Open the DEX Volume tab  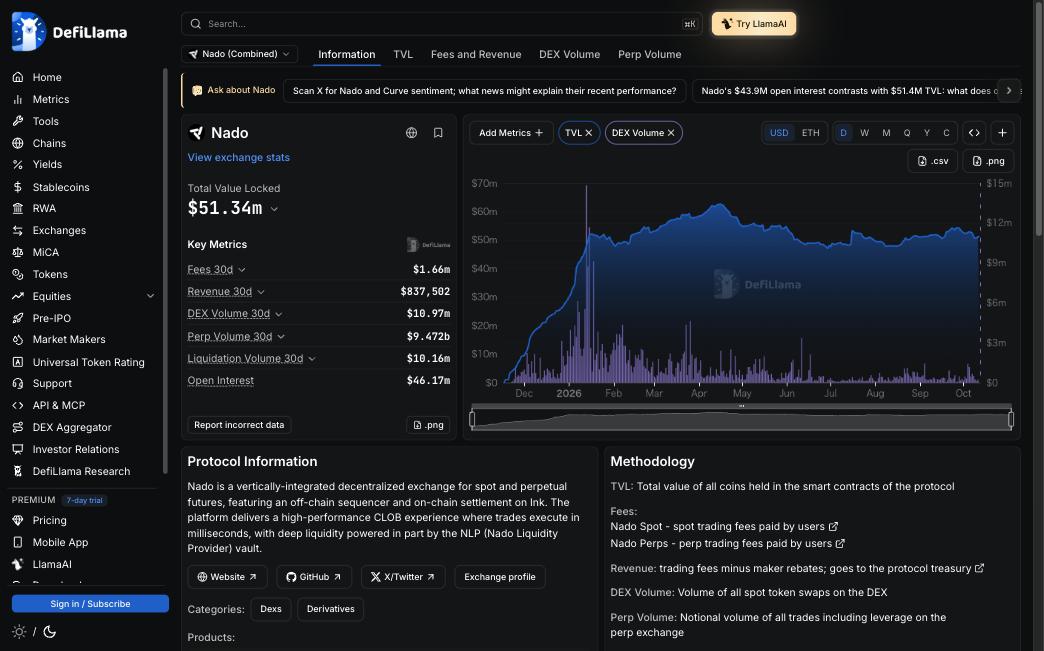tap(569, 55)
